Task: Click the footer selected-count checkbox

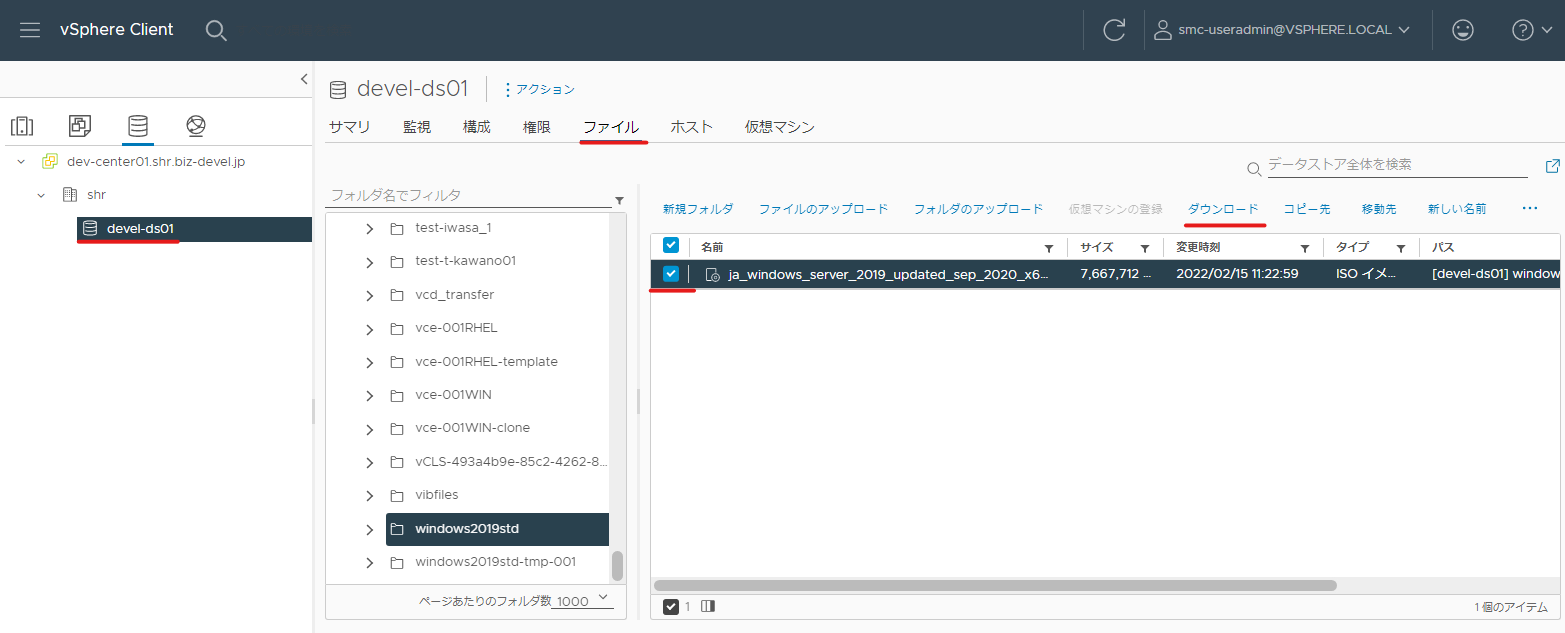Action: point(671,606)
